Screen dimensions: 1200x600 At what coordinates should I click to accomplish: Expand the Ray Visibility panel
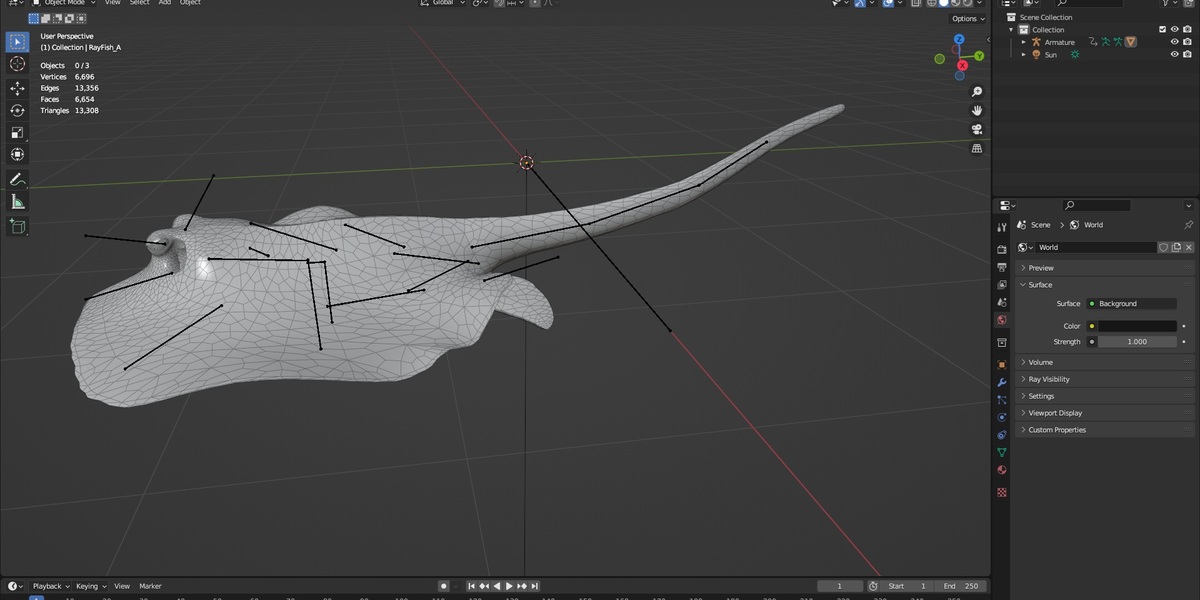coord(1105,379)
